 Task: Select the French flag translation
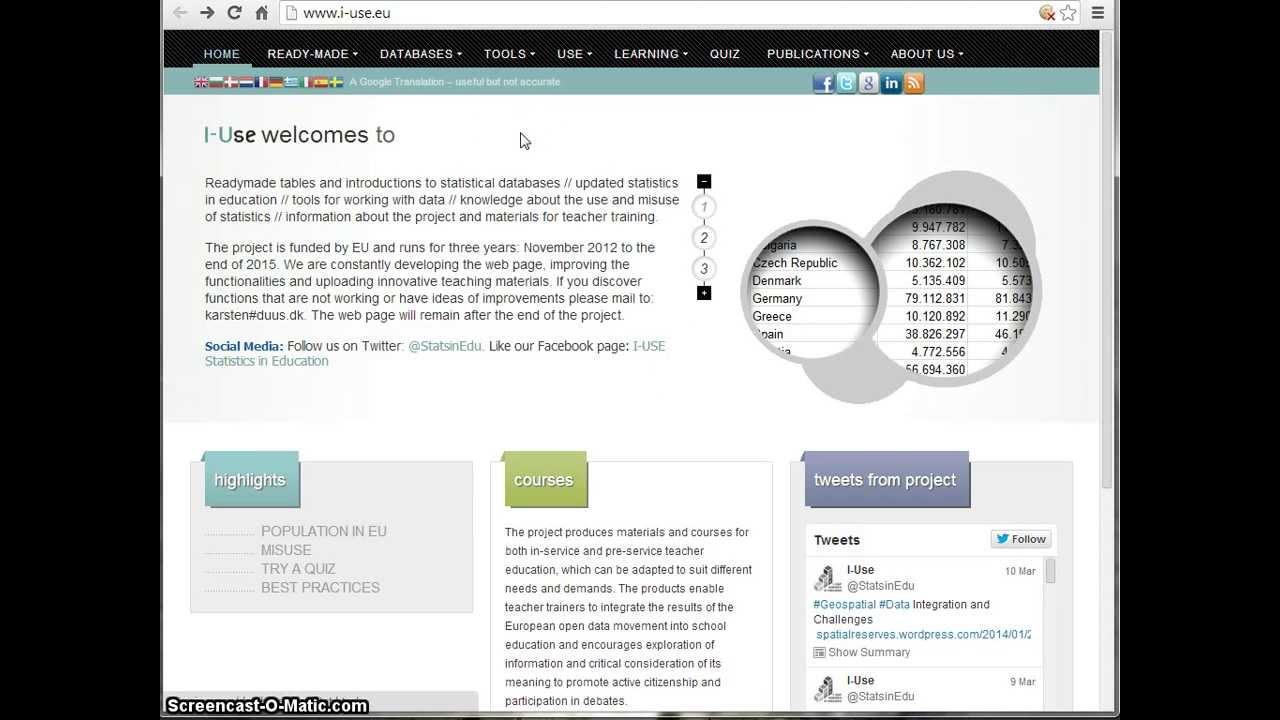261,82
